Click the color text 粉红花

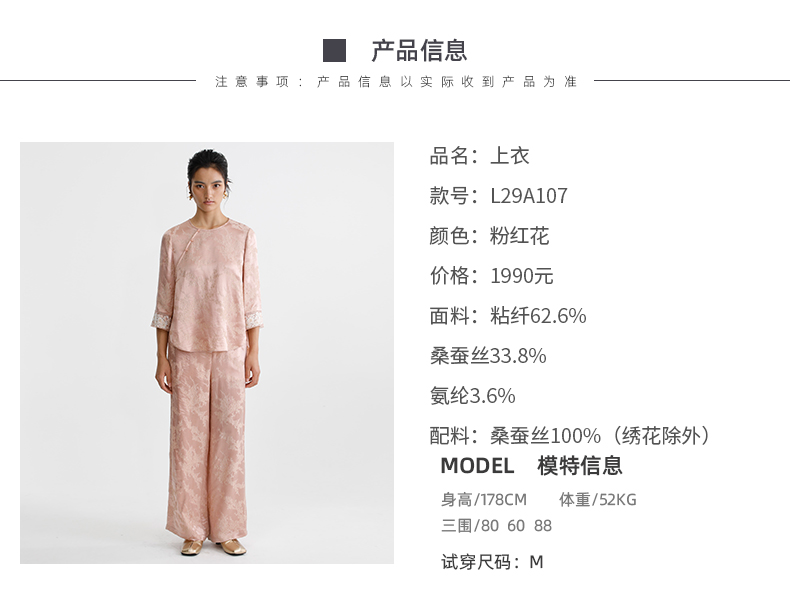519,236
